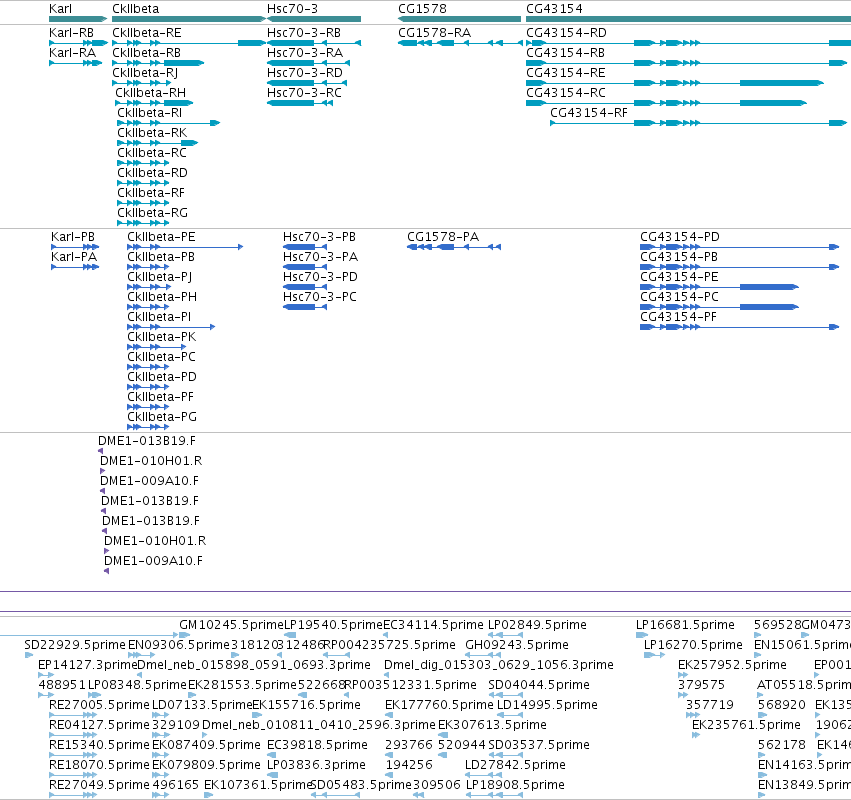Select the Hsc70-3 gene label
This screenshot has height=800, width=851.
pos(293,9)
